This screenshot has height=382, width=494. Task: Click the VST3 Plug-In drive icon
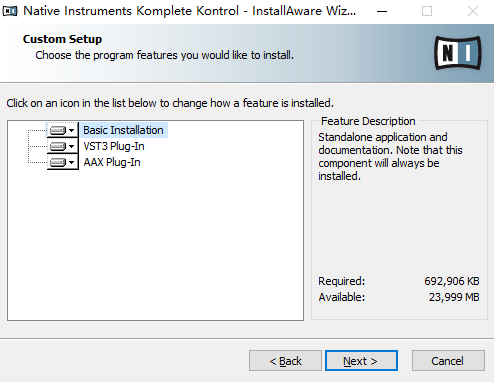(x=58, y=146)
